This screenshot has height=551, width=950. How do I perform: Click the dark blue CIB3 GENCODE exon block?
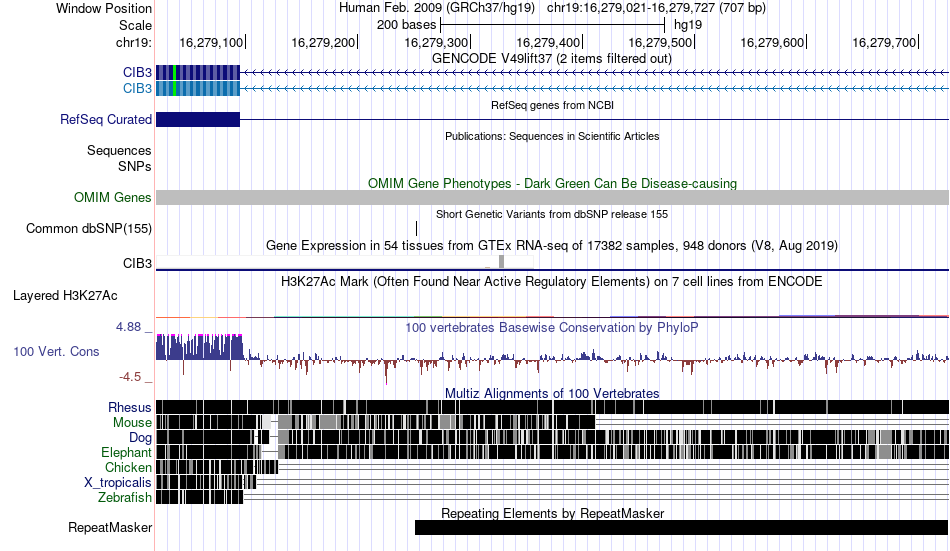click(x=198, y=72)
